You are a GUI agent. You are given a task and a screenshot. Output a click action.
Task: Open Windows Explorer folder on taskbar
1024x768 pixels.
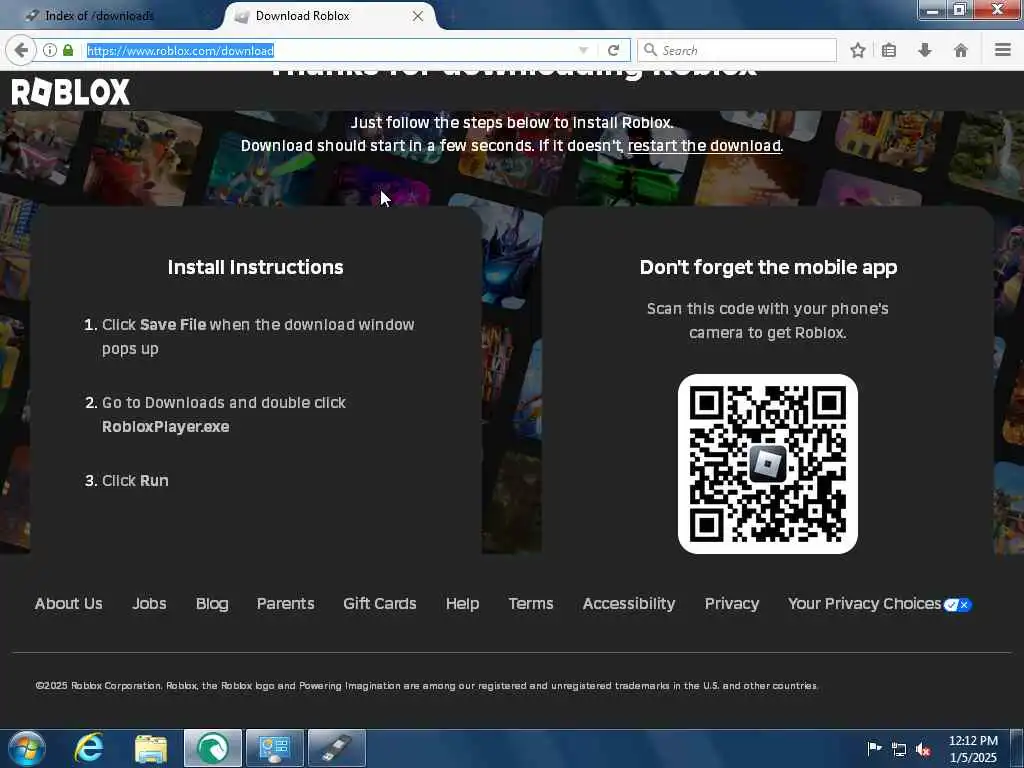[x=151, y=748]
